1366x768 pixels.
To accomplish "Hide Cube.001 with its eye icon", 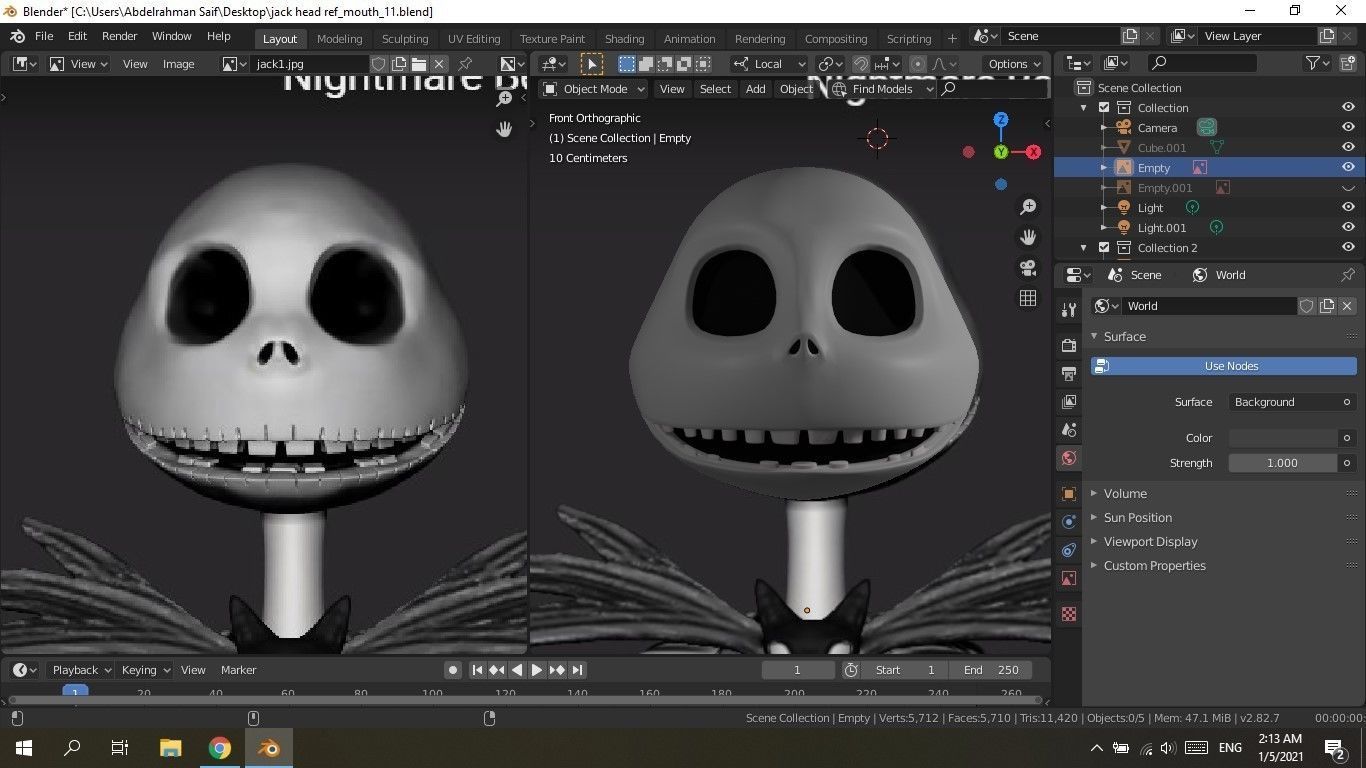I will 1348,148.
